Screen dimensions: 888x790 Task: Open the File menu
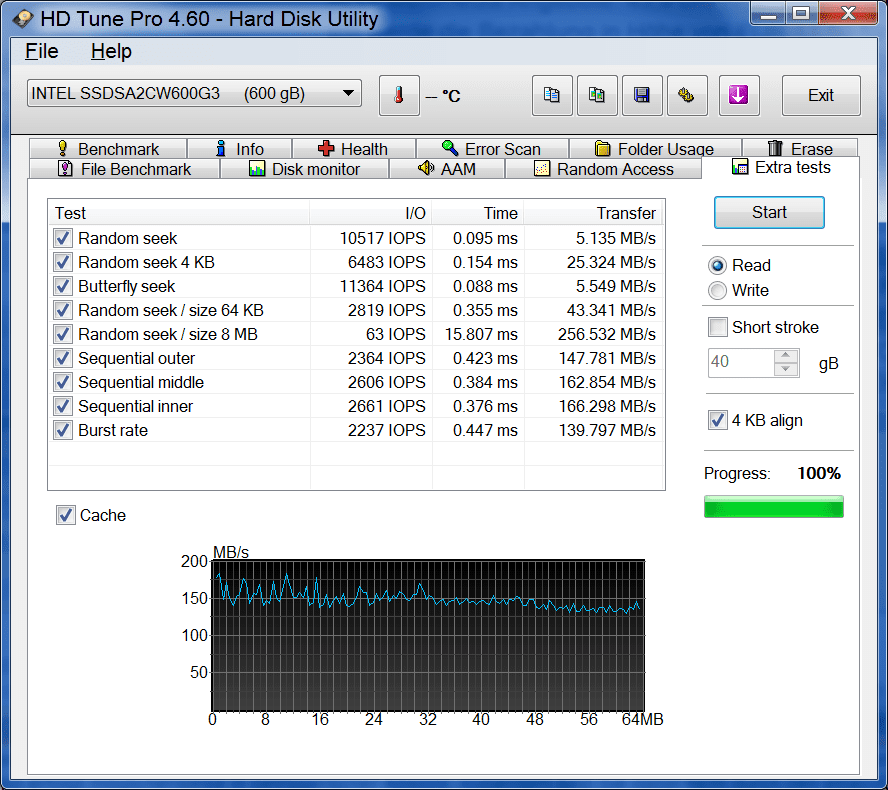42,52
